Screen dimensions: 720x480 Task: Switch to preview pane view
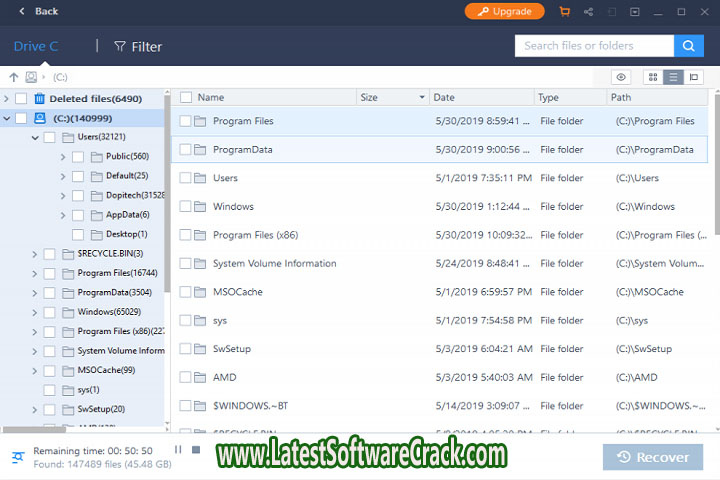tap(695, 77)
